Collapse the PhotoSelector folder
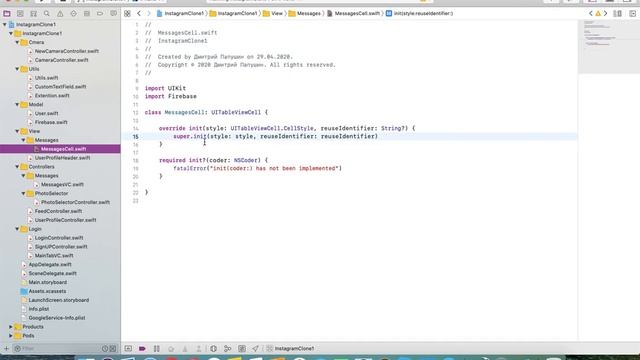The image size is (640, 360). pyautogui.click(x=23, y=193)
